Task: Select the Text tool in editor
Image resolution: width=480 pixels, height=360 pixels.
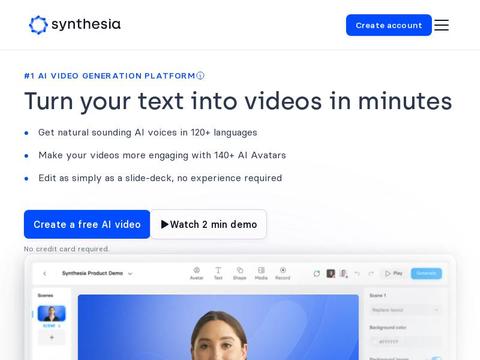Action: [x=218, y=273]
